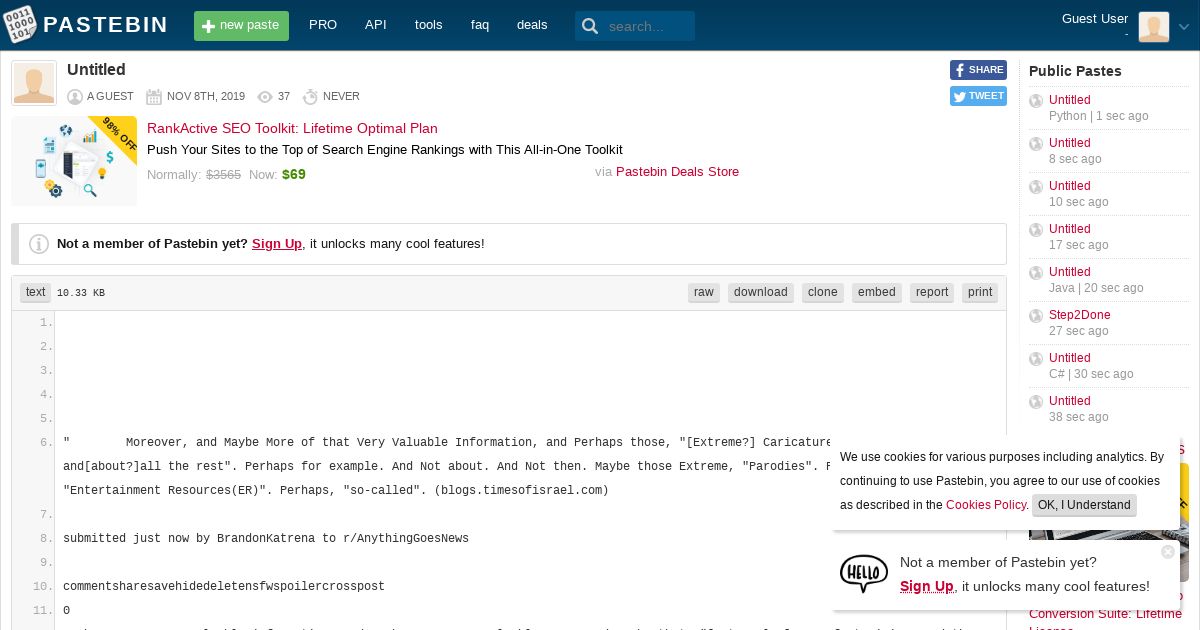Expand the Guest User dropdown arrow
Viewport: 1200px width, 630px height.
pos(1184,28)
